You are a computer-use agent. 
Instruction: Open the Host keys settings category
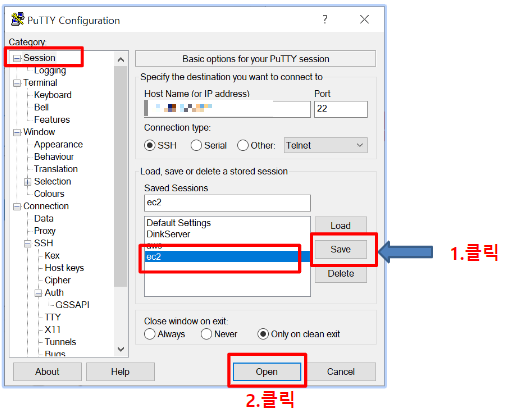pyautogui.click(x=64, y=268)
